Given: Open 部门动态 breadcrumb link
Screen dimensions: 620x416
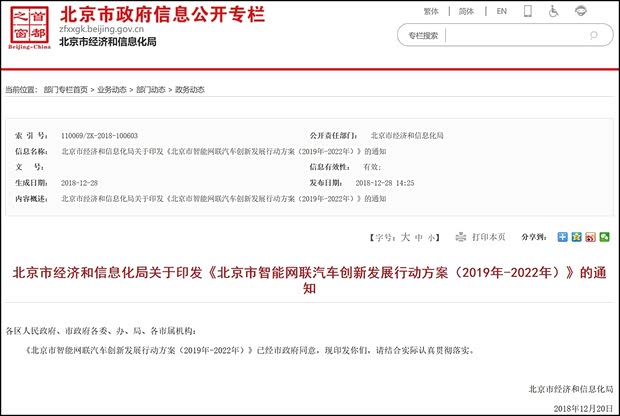Looking at the screenshot, I should (x=151, y=90).
